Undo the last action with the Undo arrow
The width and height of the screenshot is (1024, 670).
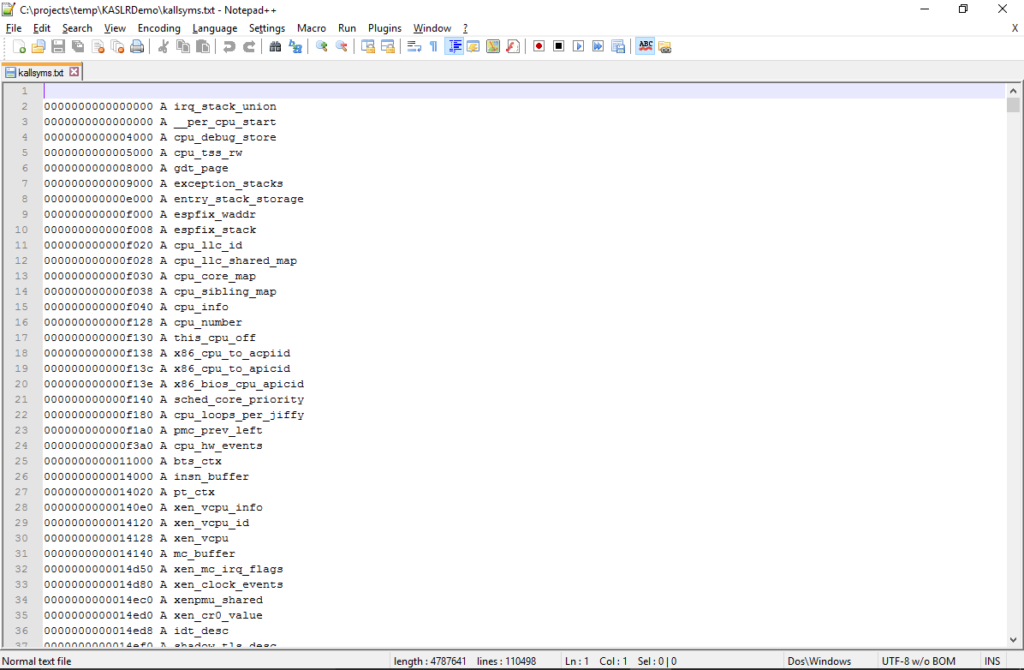point(229,46)
